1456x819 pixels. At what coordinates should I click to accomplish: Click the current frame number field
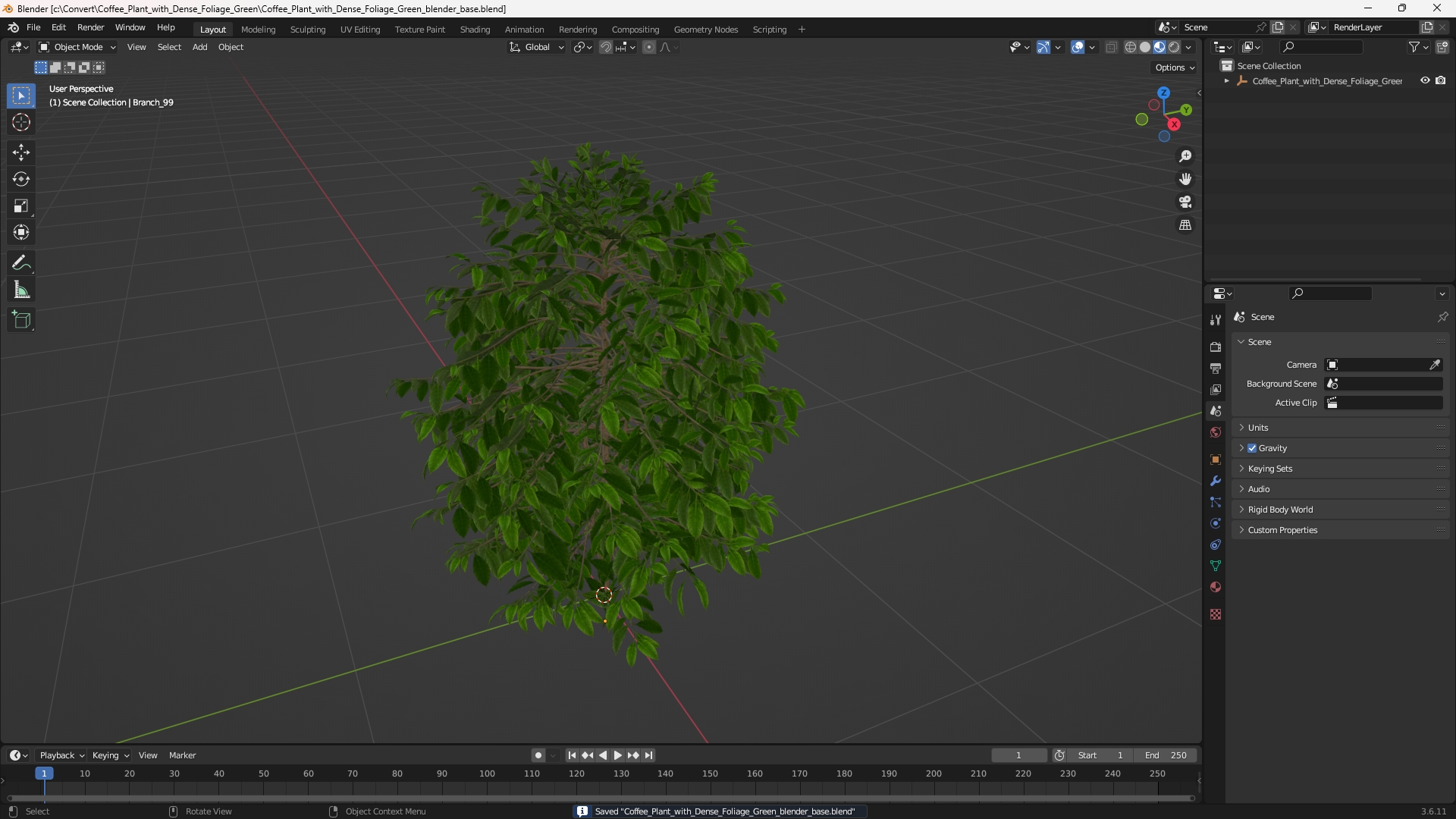tap(1018, 755)
